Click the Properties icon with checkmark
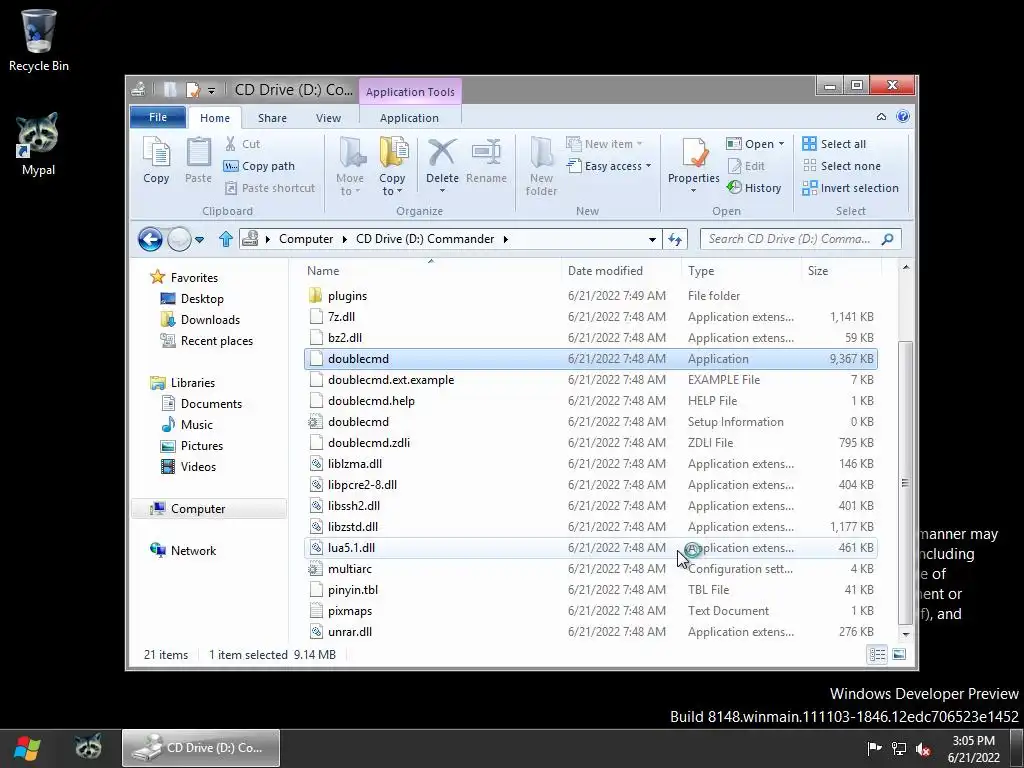This screenshot has width=1024, height=768. [x=694, y=154]
